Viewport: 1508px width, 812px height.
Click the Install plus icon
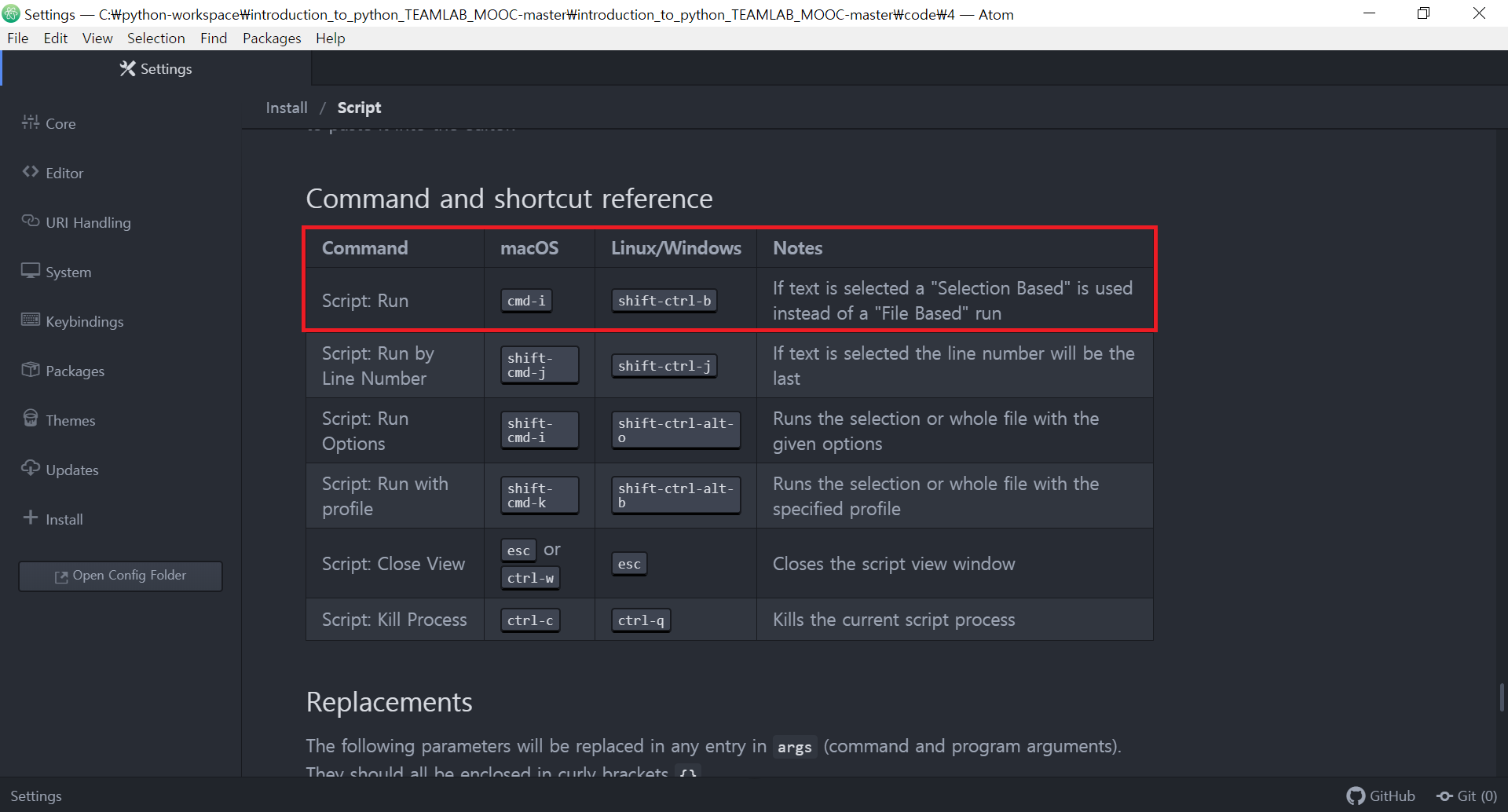(x=31, y=518)
